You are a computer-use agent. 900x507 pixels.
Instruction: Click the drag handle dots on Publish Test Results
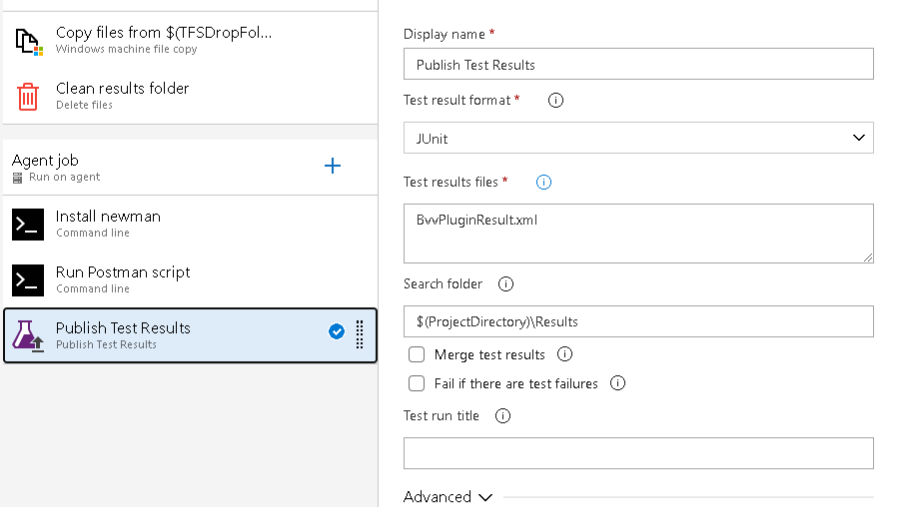click(359, 334)
